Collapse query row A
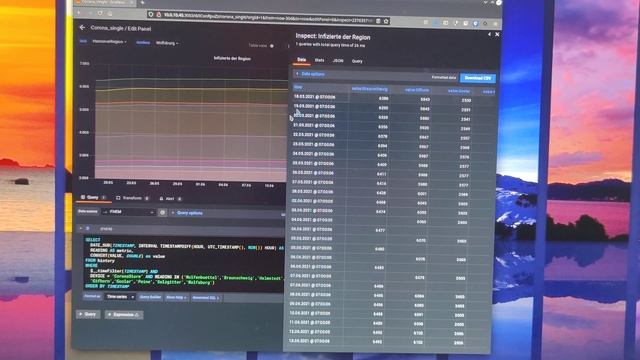 click(x=81, y=228)
